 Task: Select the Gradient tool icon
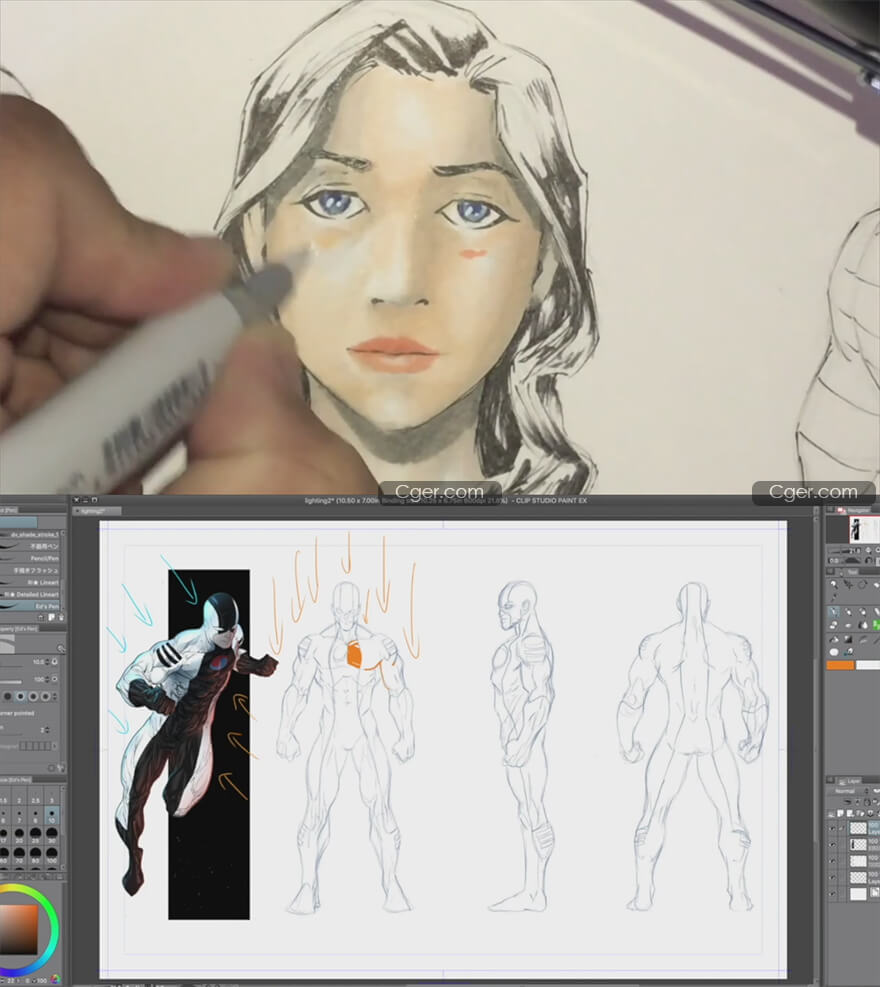point(849,639)
